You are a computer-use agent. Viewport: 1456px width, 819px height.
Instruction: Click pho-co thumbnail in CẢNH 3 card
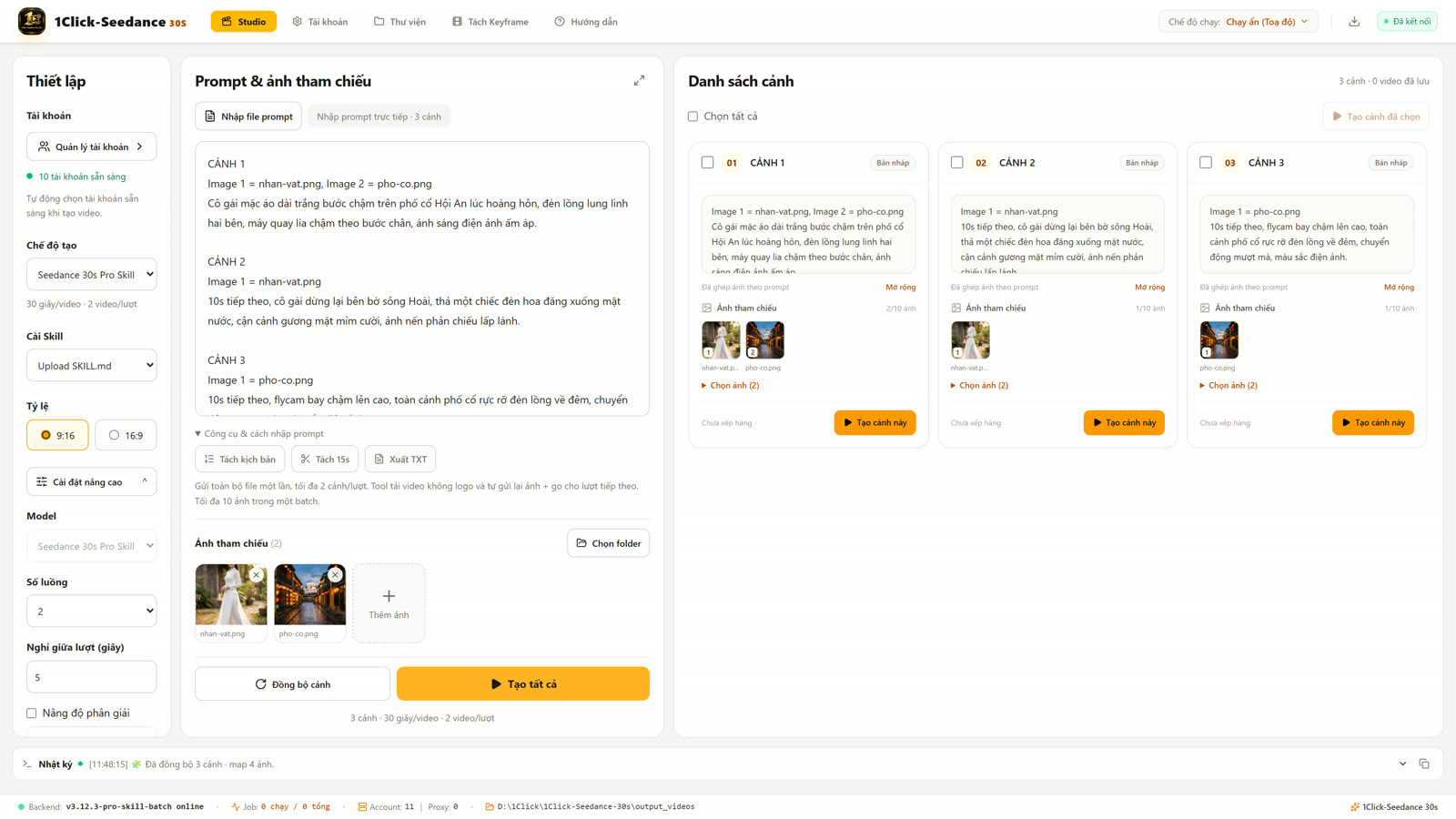coord(1219,340)
